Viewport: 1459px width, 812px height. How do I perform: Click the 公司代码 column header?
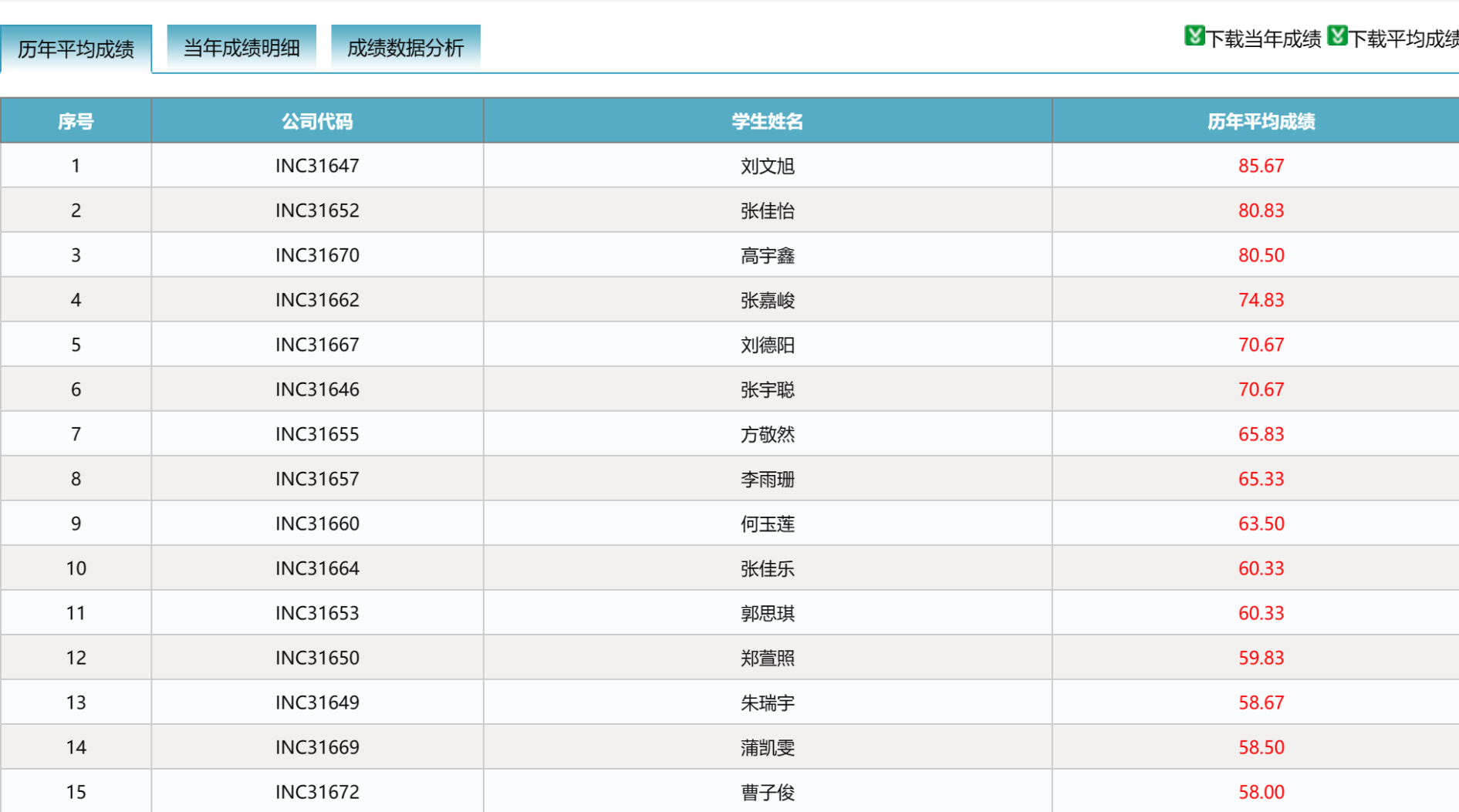click(x=317, y=121)
